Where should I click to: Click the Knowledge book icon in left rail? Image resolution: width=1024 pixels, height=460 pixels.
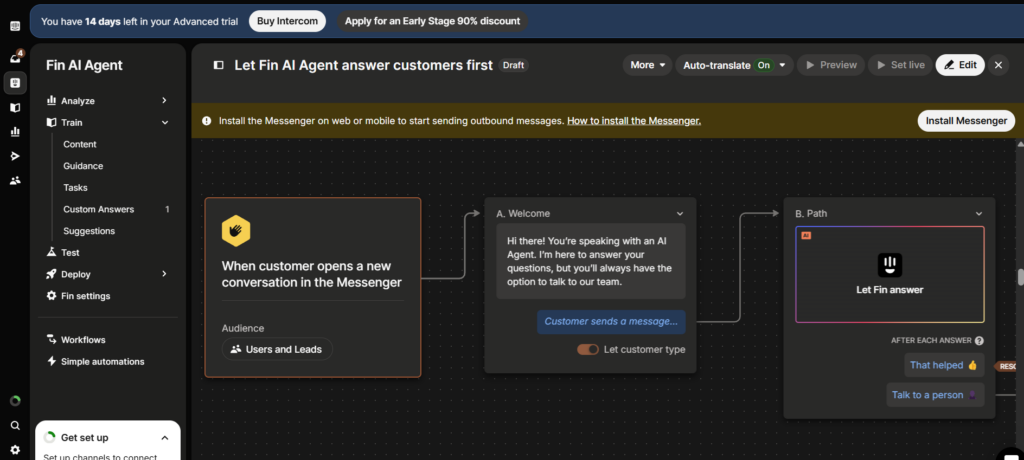pyautogui.click(x=15, y=107)
